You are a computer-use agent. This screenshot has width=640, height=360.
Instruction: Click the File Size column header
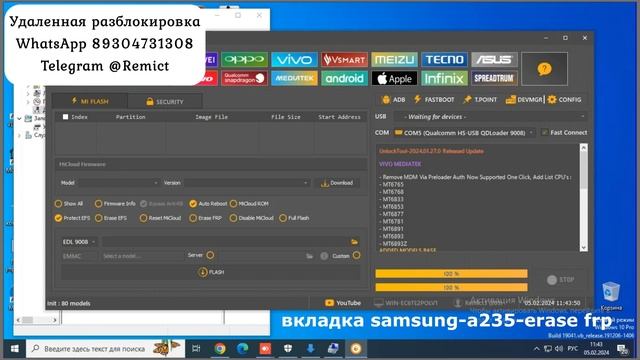click(286, 117)
